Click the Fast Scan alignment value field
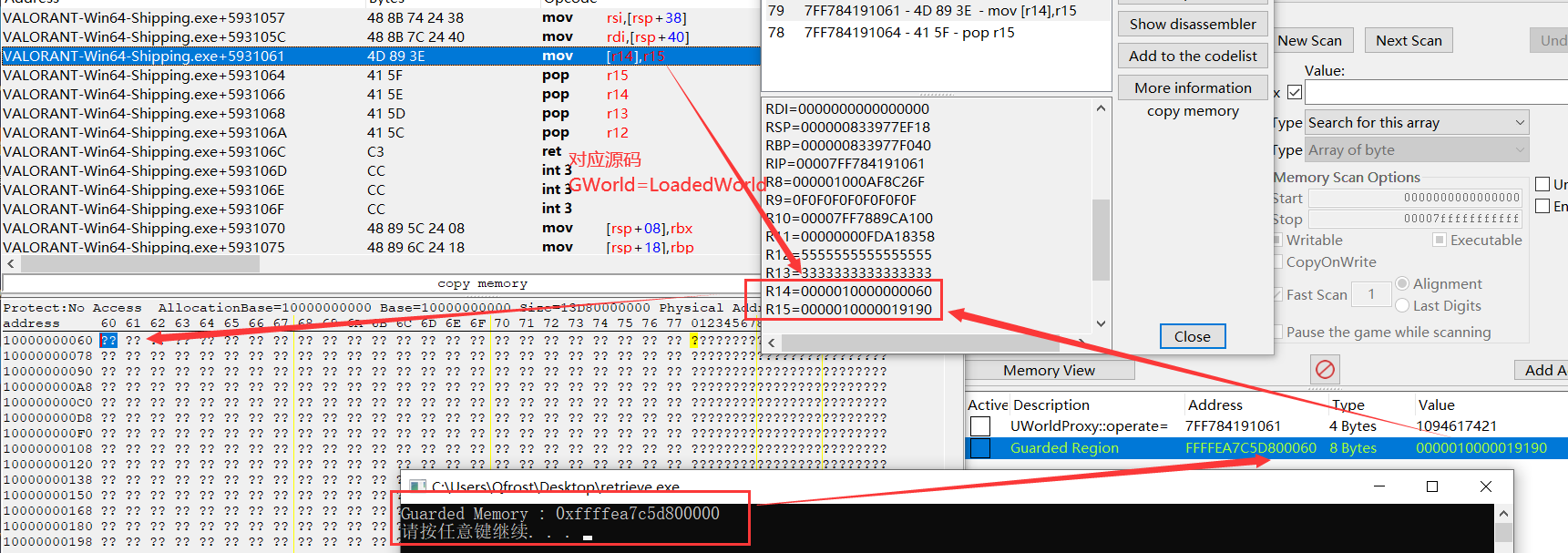The width and height of the screenshot is (1568, 553). tap(1371, 294)
